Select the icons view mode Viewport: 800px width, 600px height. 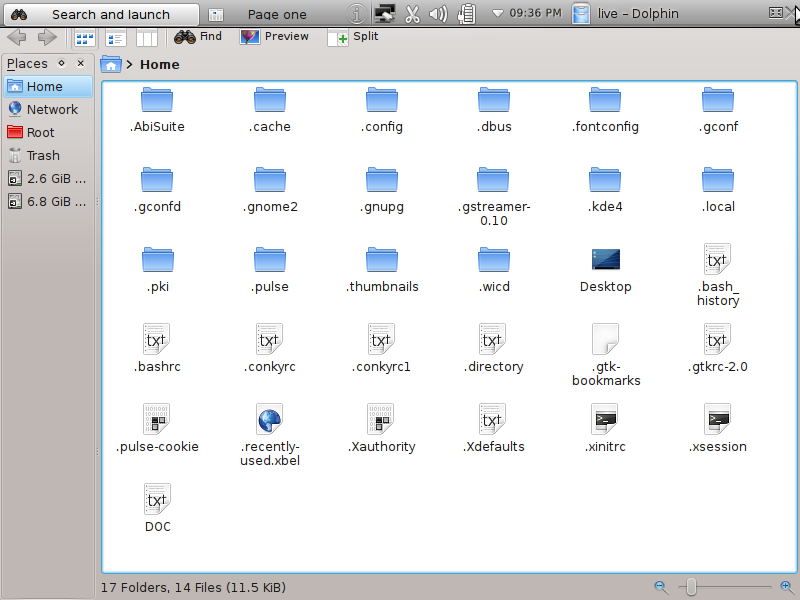tap(84, 38)
